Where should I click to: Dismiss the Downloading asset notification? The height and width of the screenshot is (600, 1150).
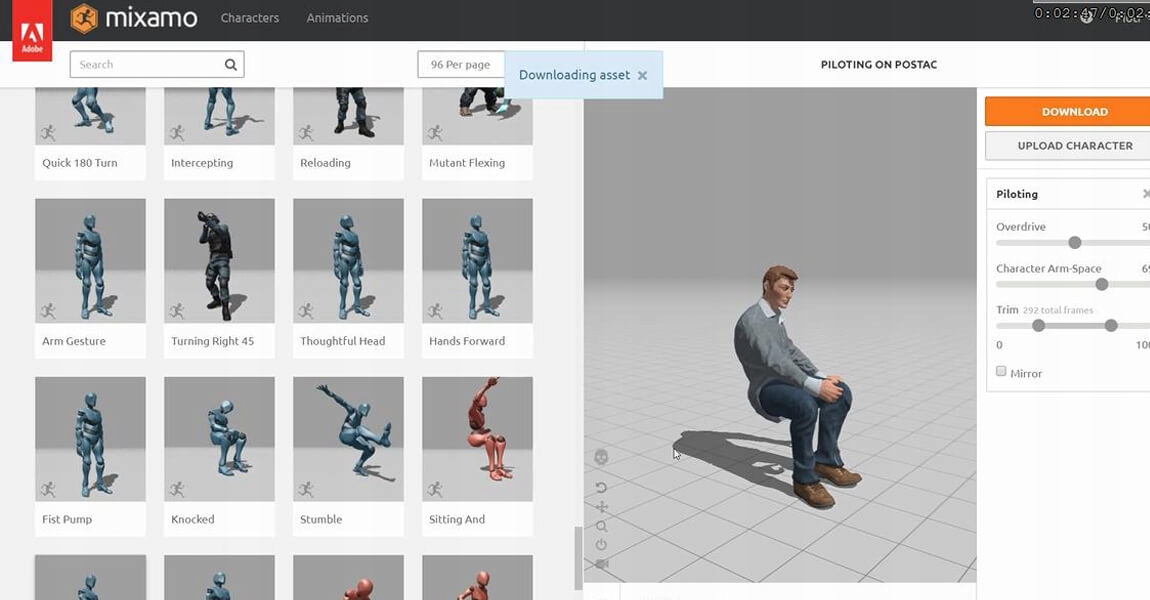coord(642,76)
